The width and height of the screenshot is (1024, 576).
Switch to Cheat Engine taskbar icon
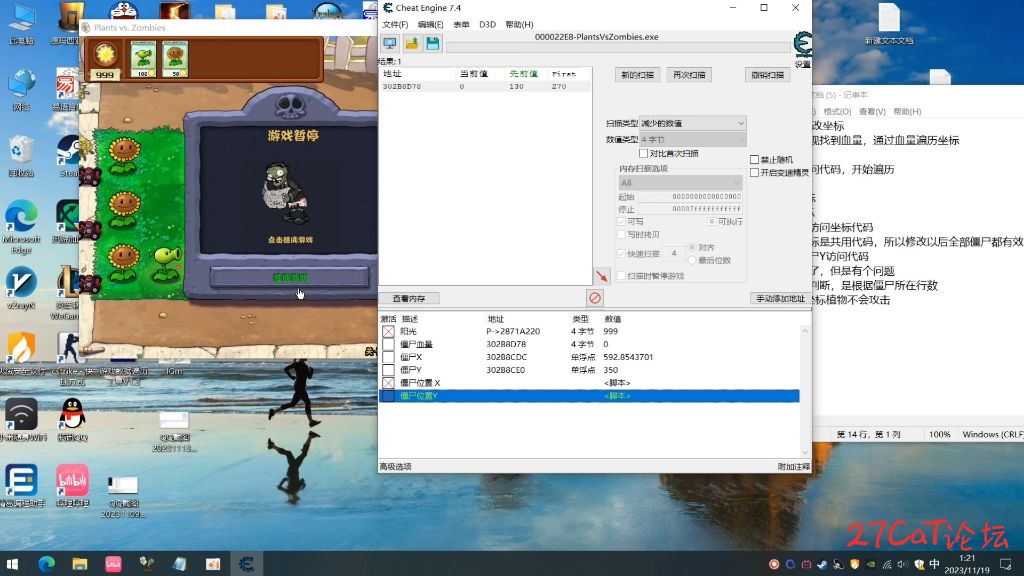[x=246, y=563]
